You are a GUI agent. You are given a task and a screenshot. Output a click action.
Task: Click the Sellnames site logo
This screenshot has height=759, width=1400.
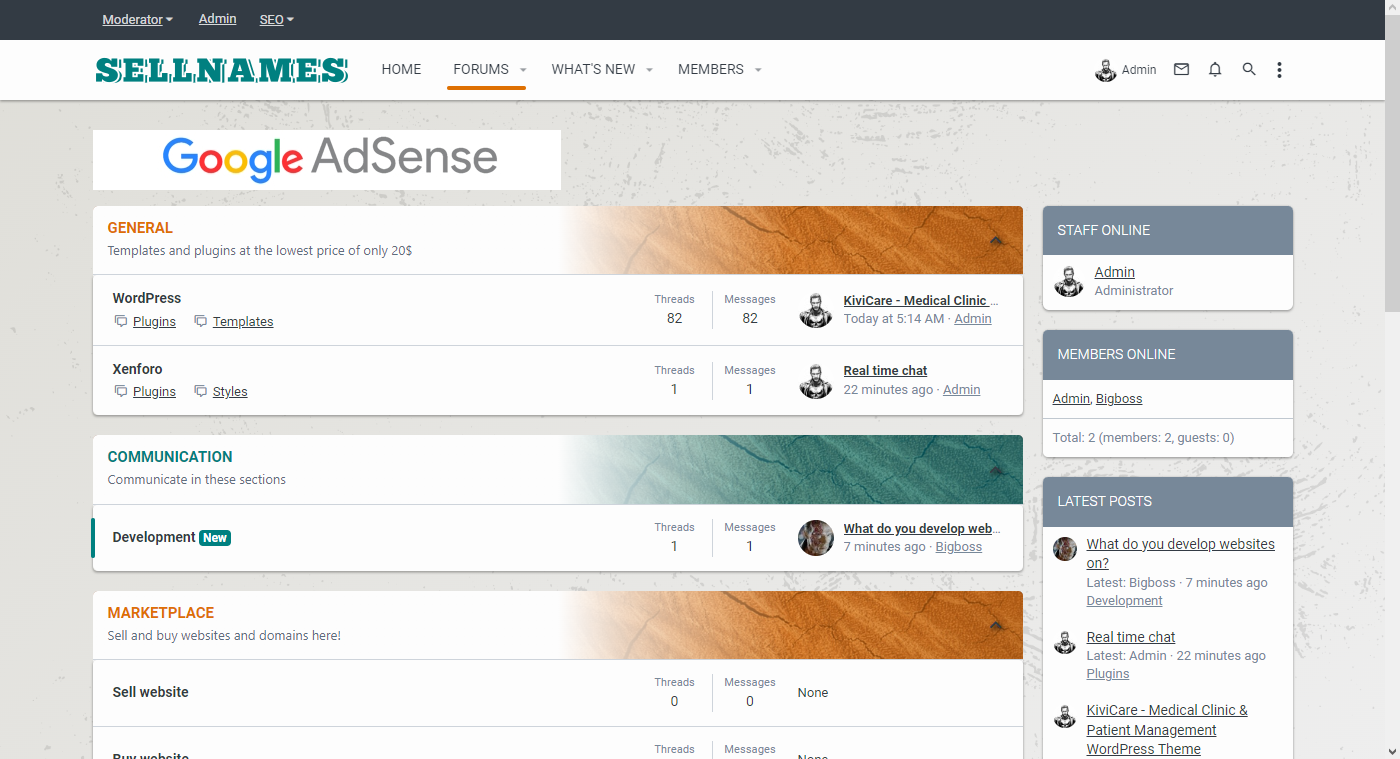point(222,70)
